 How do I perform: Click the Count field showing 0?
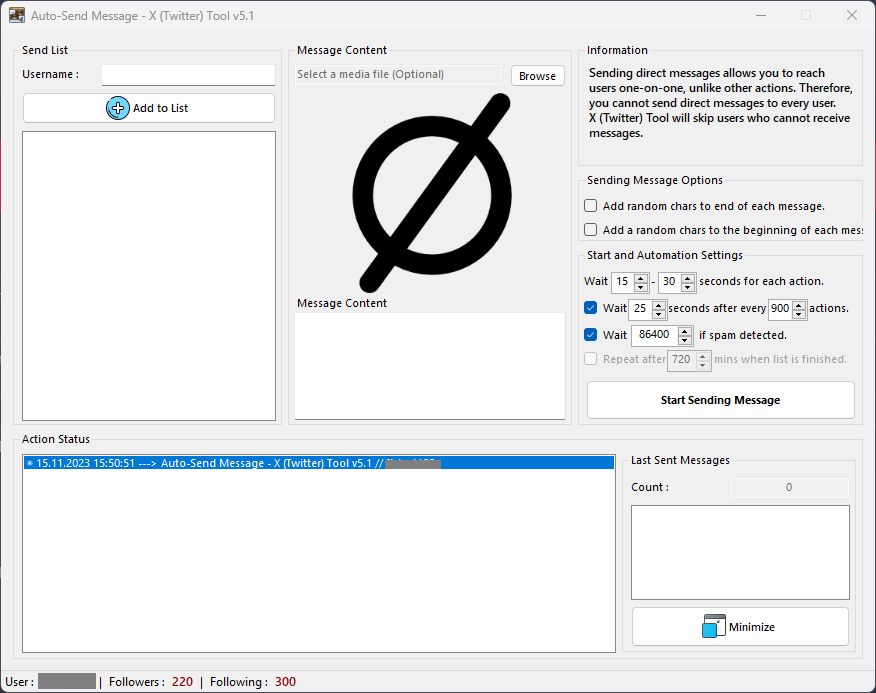click(789, 487)
